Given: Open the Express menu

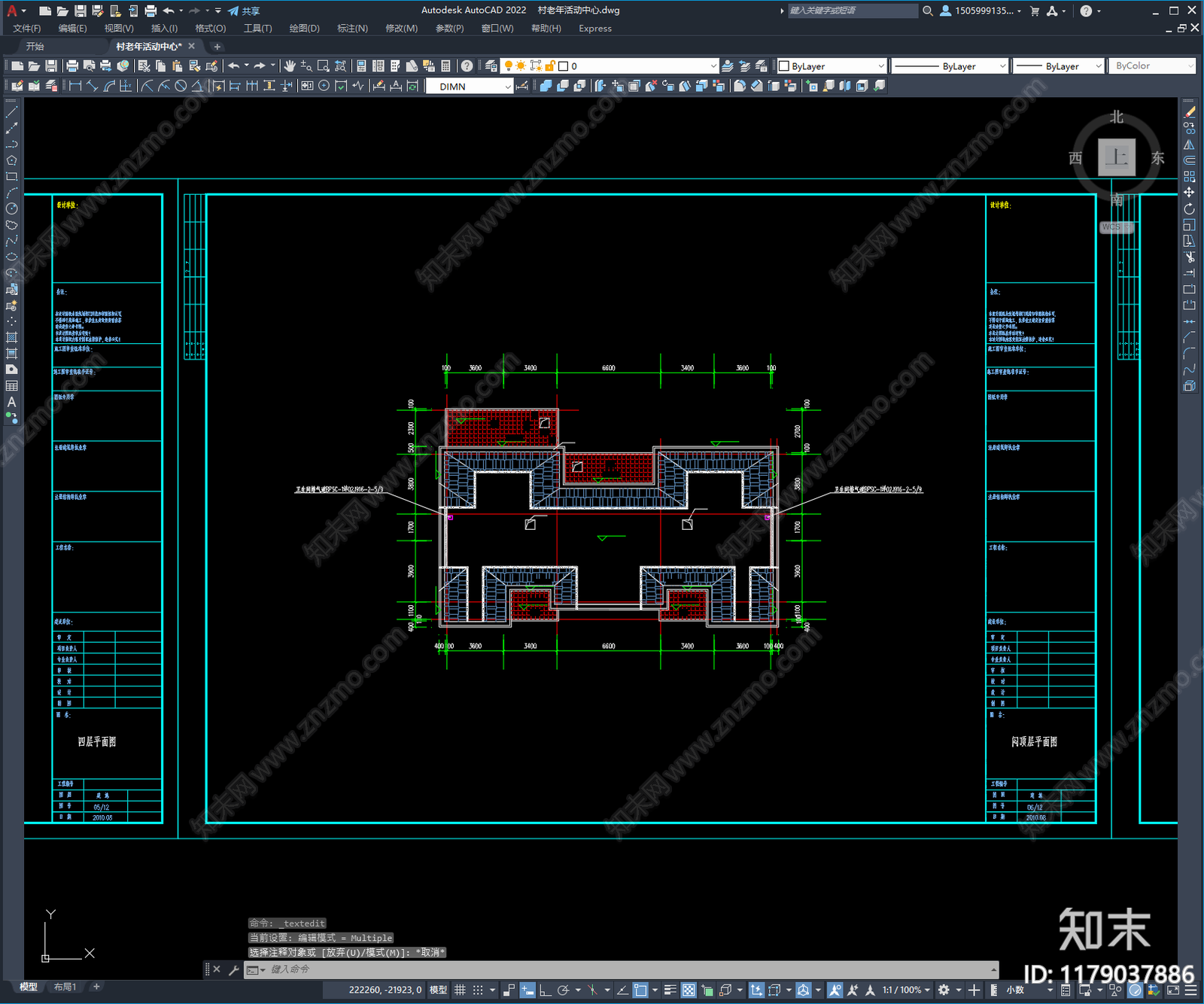Looking at the screenshot, I should pos(595,29).
